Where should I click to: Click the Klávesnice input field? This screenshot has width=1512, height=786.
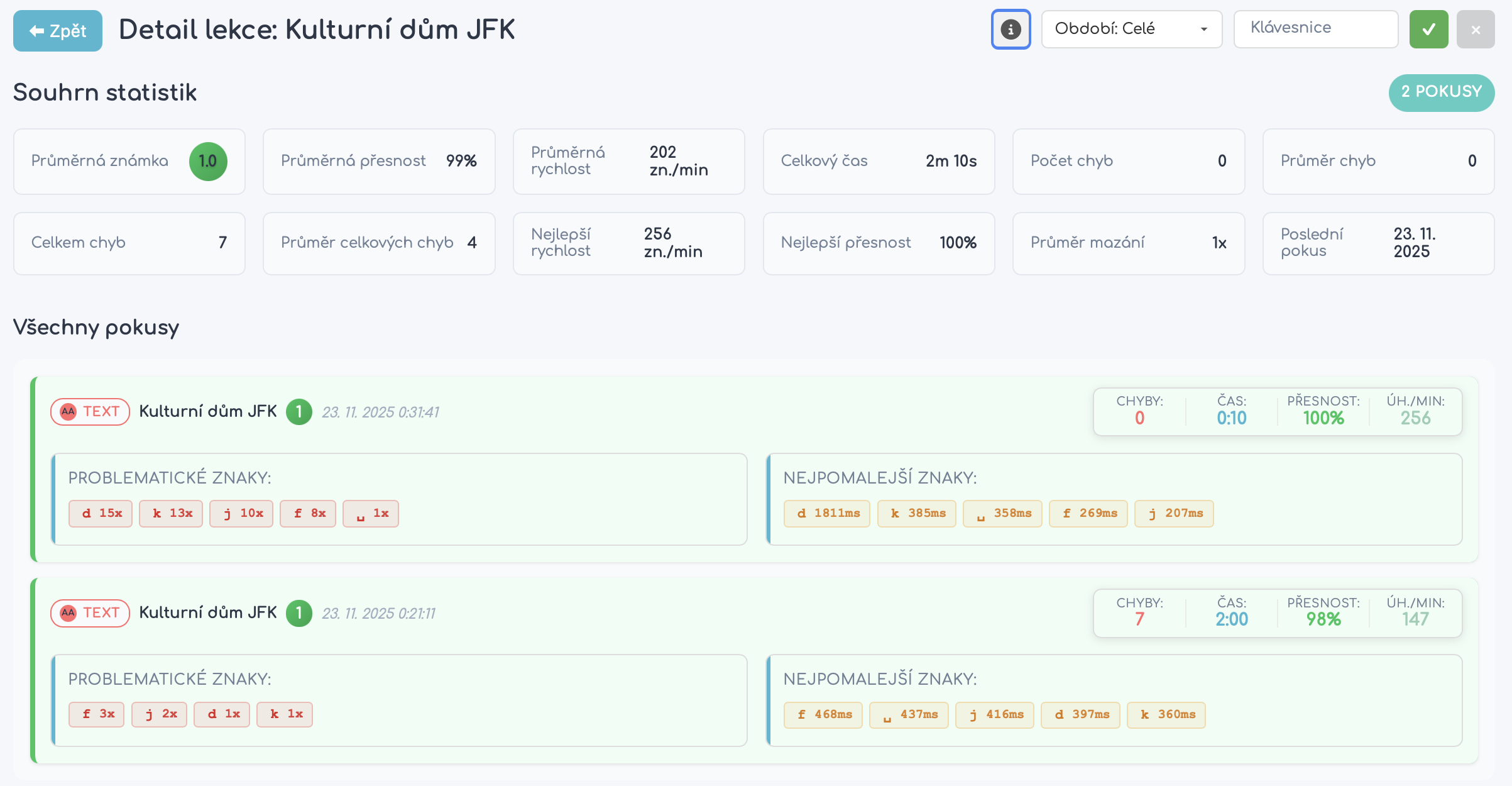[1315, 29]
